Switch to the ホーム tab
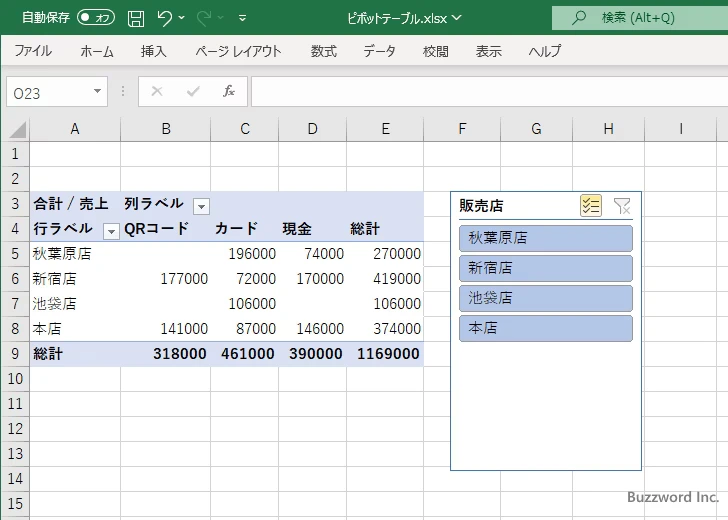 97,51
